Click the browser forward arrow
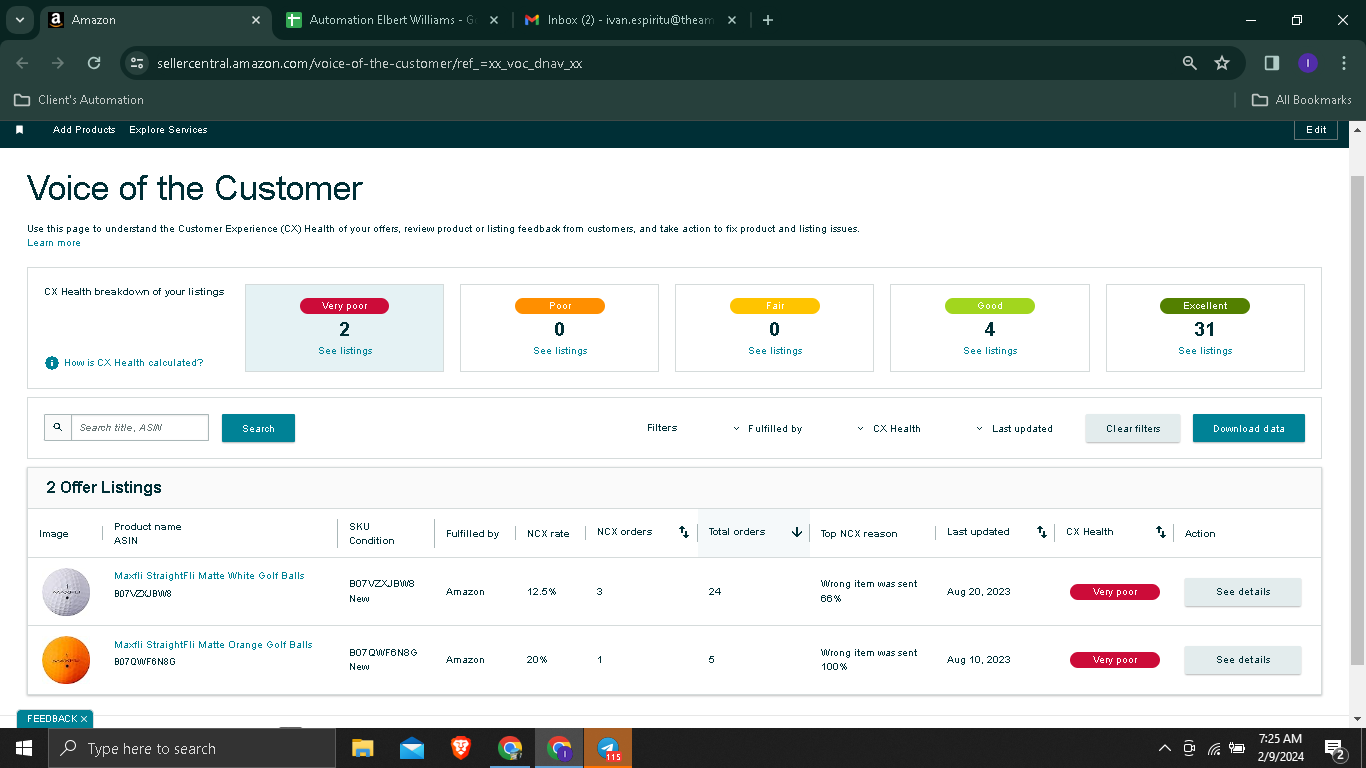The image size is (1366, 768). pos(58,63)
